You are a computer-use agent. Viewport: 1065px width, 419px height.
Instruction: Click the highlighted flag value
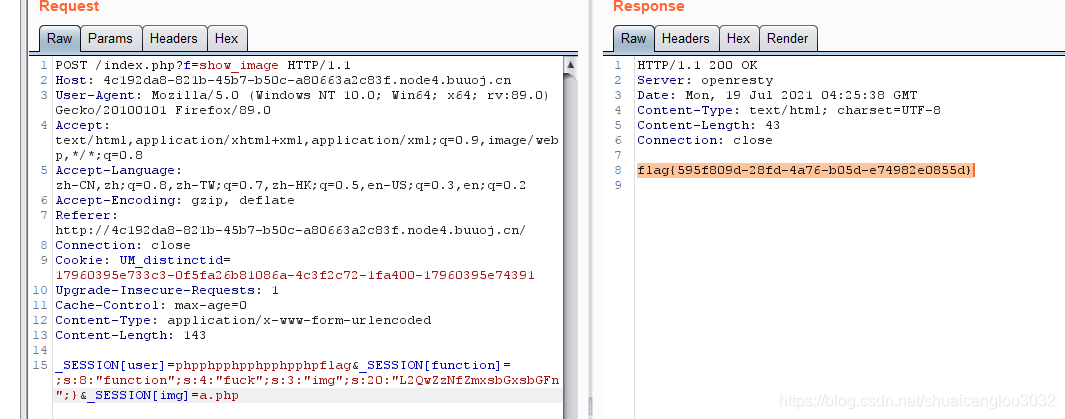tap(805, 170)
